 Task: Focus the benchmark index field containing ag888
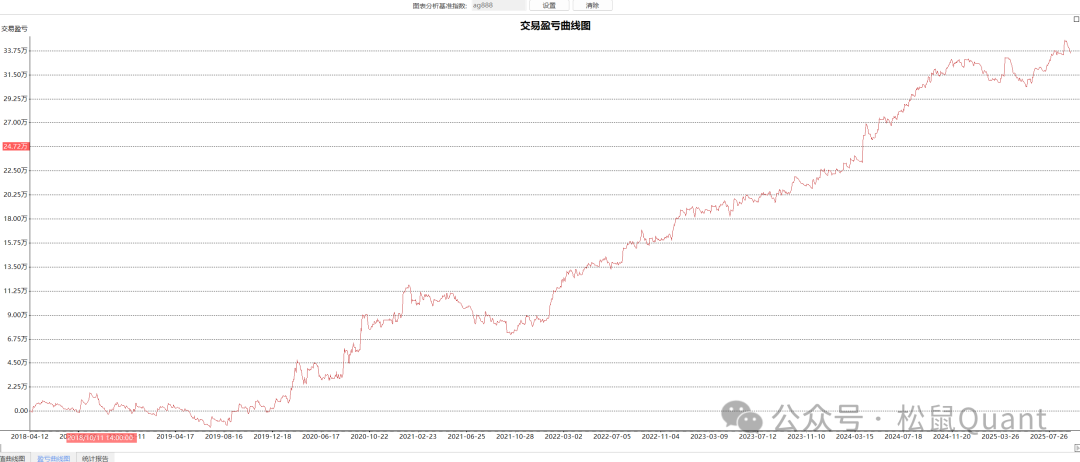(x=497, y=5)
